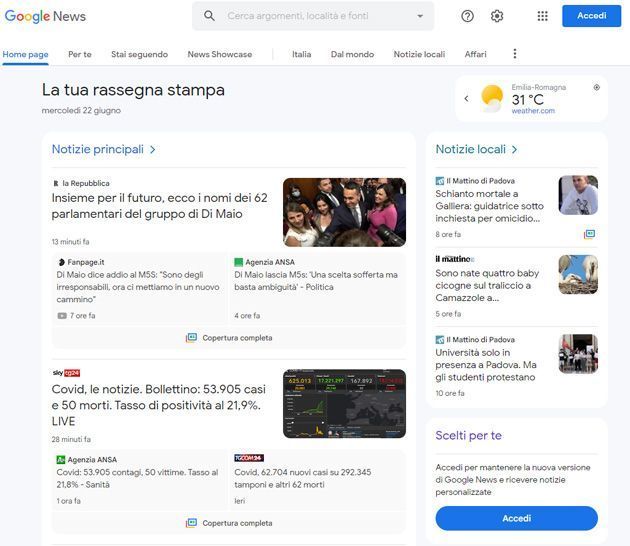Open the News Showcase tab
Screen dimensions: 630x546
[x=220, y=54]
